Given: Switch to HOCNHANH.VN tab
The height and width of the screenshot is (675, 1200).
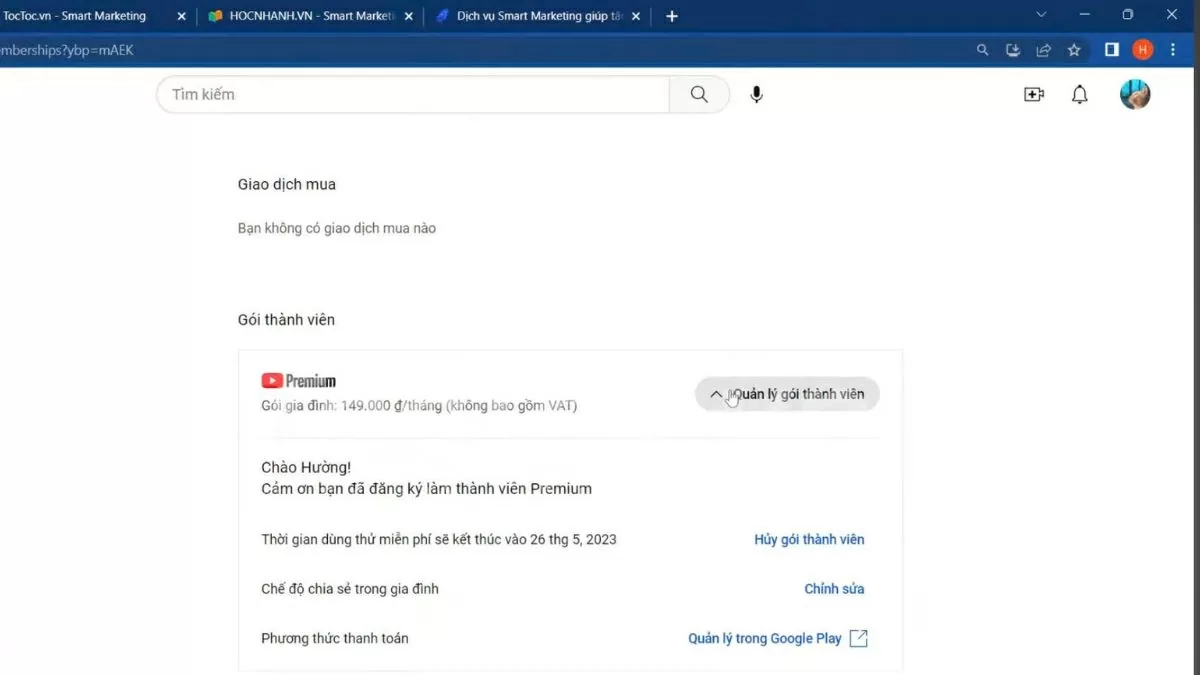Looking at the screenshot, I should 300,16.
